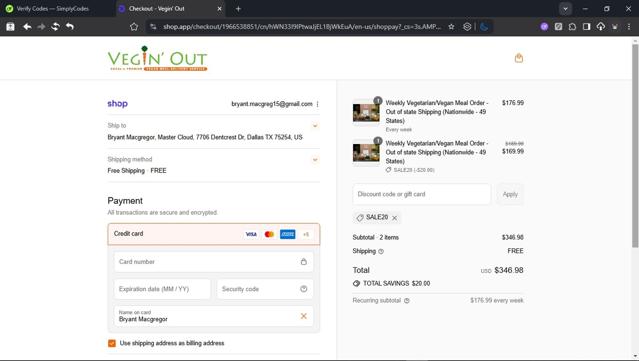The height and width of the screenshot is (361, 639).
Task: Toggle Use shipping address as billing address
Action: coord(112,343)
